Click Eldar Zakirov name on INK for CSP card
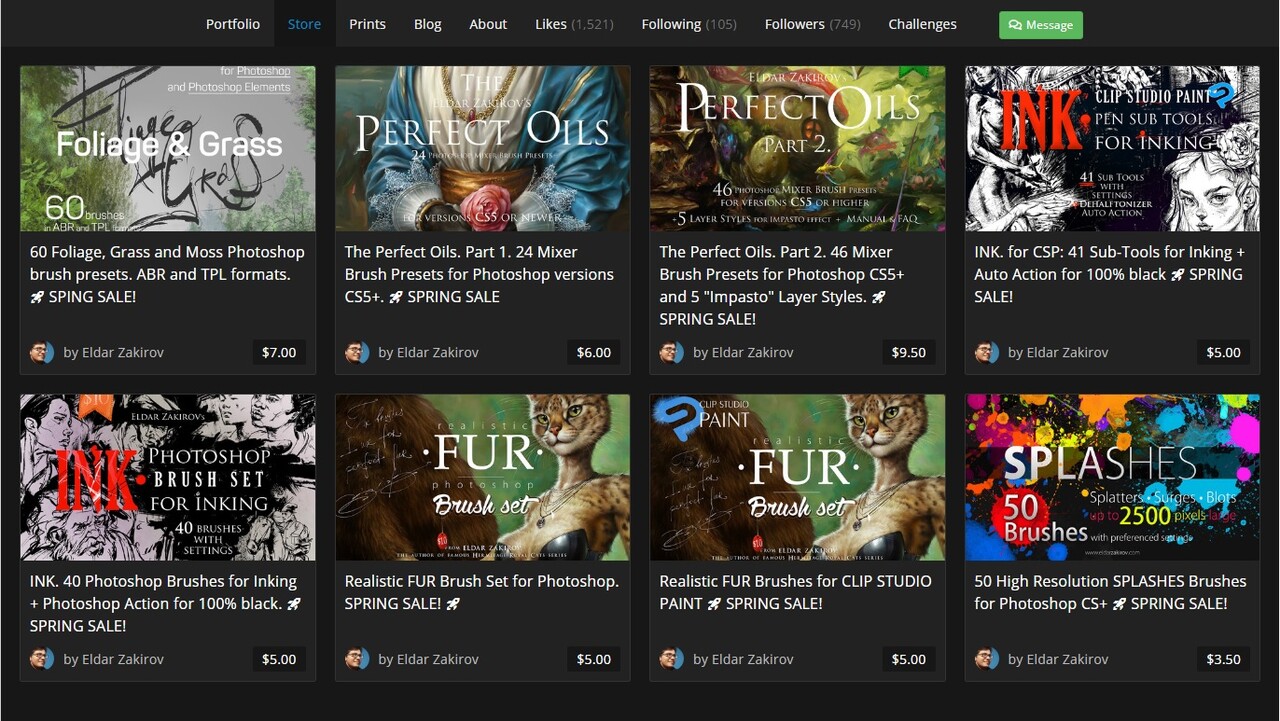This screenshot has width=1280, height=721. (x=1067, y=352)
